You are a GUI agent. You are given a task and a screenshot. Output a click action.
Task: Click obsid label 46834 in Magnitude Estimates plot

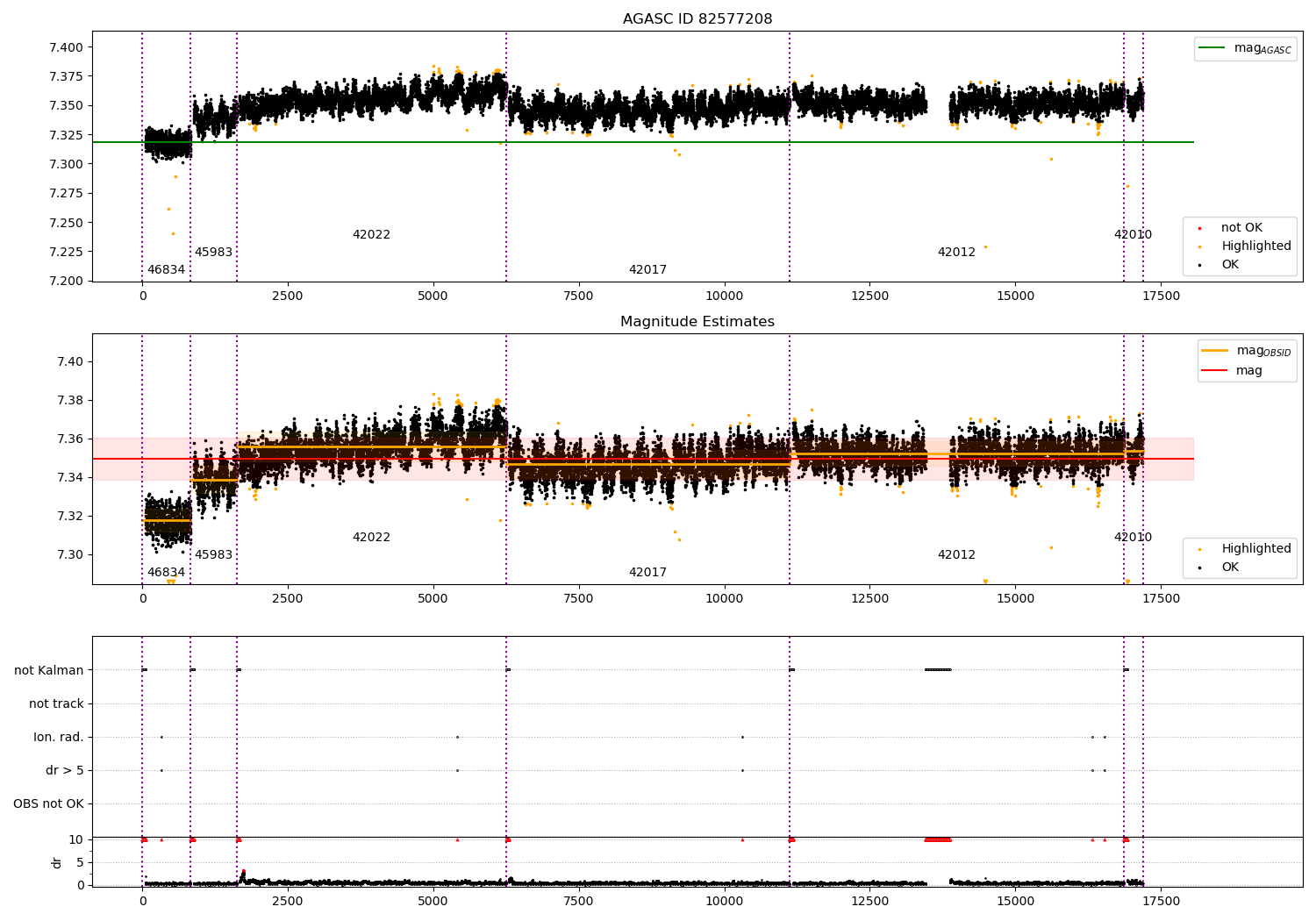pyautogui.click(x=166, y=573)
